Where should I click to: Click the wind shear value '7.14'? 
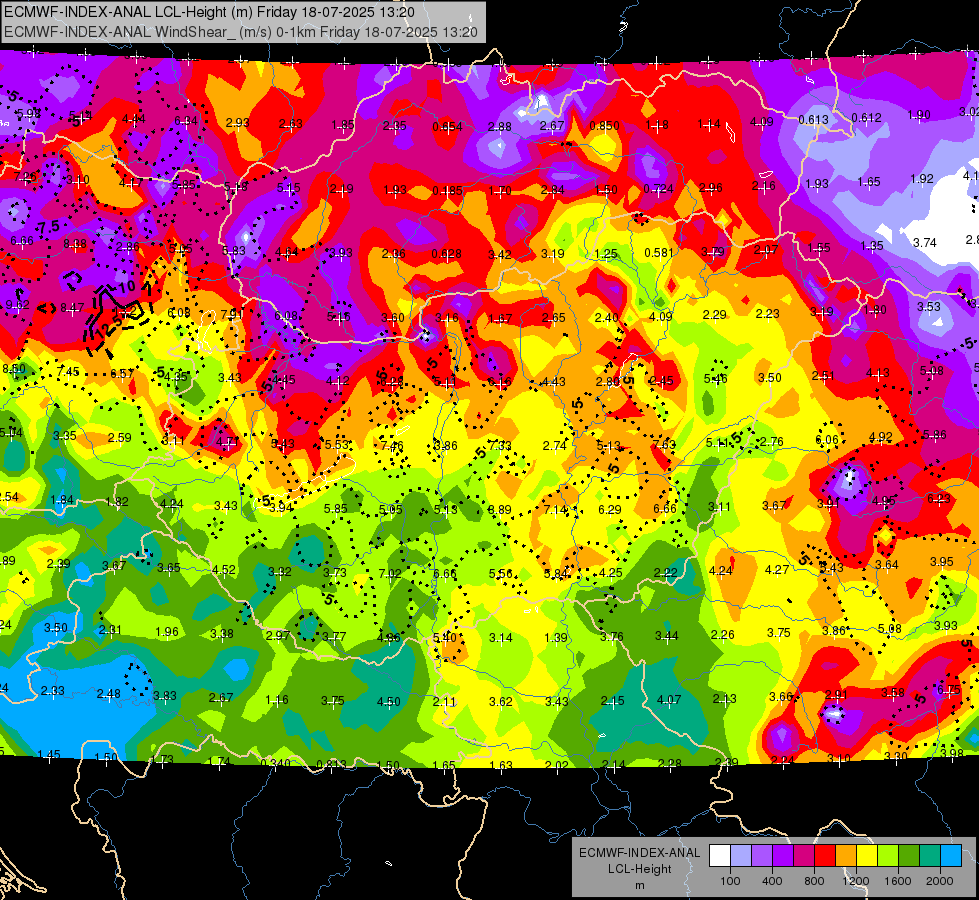click(555, 510)
